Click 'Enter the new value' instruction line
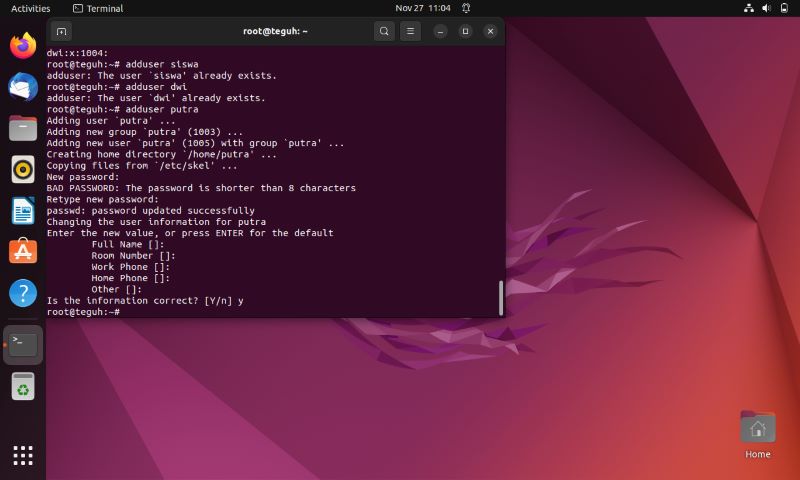800x480 pixels. tap(190, 233)
